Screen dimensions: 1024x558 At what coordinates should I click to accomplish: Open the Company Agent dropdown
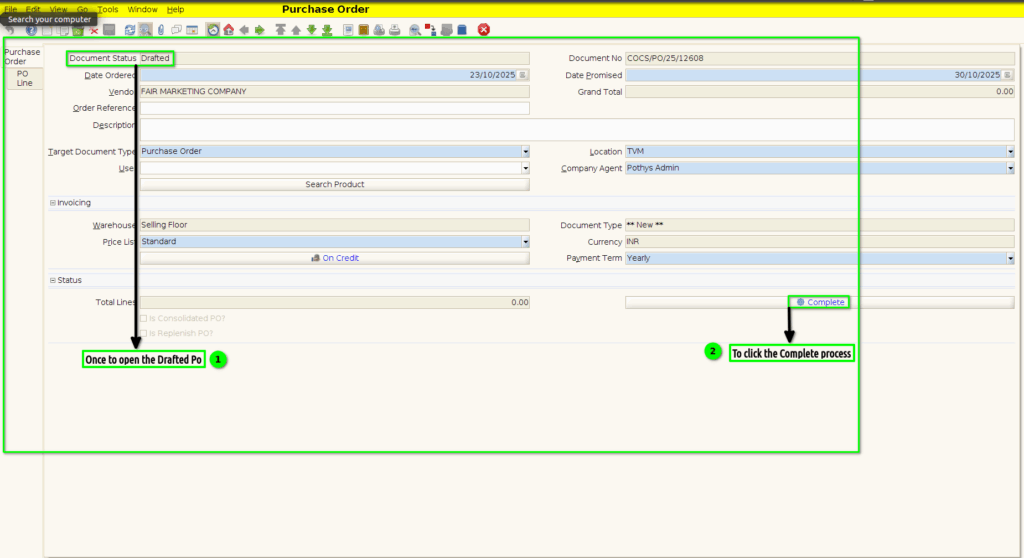[1010, 169]
